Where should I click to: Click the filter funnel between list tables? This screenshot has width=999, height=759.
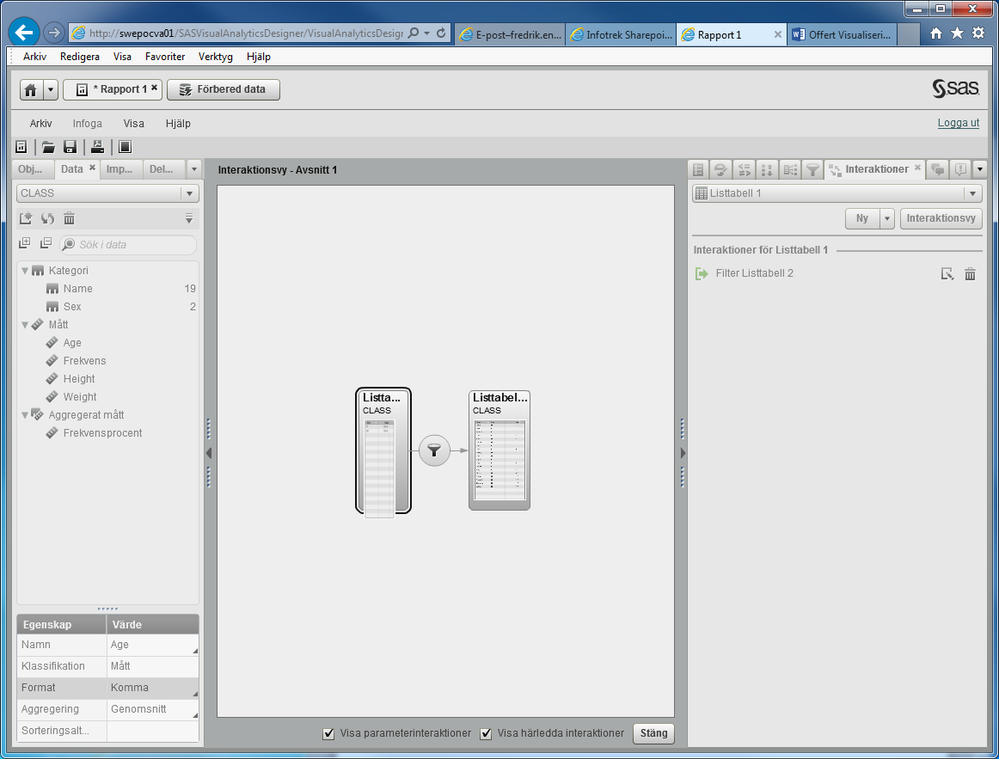tap(433, 451)
